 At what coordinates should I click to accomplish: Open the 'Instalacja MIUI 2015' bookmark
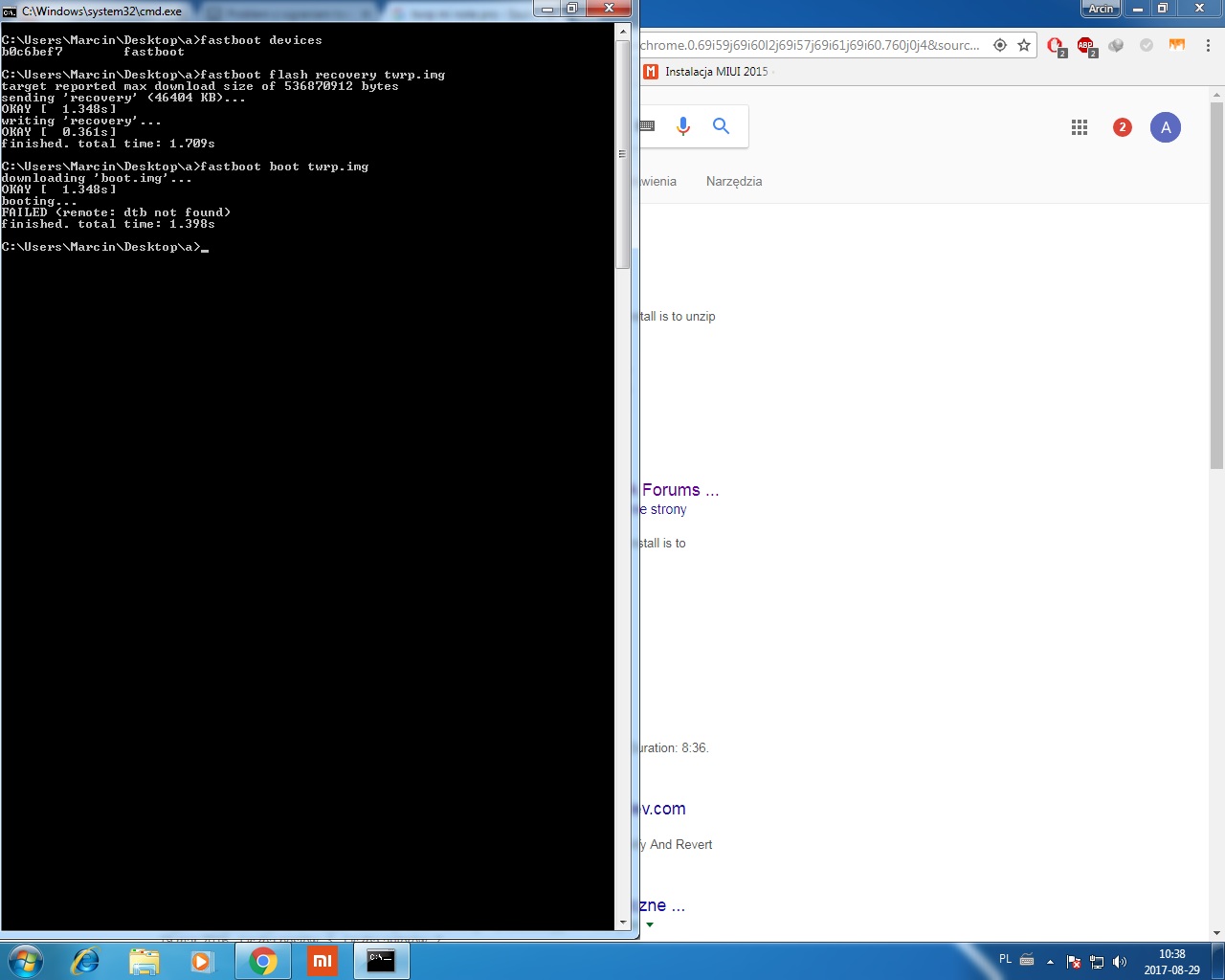point(715,72)
